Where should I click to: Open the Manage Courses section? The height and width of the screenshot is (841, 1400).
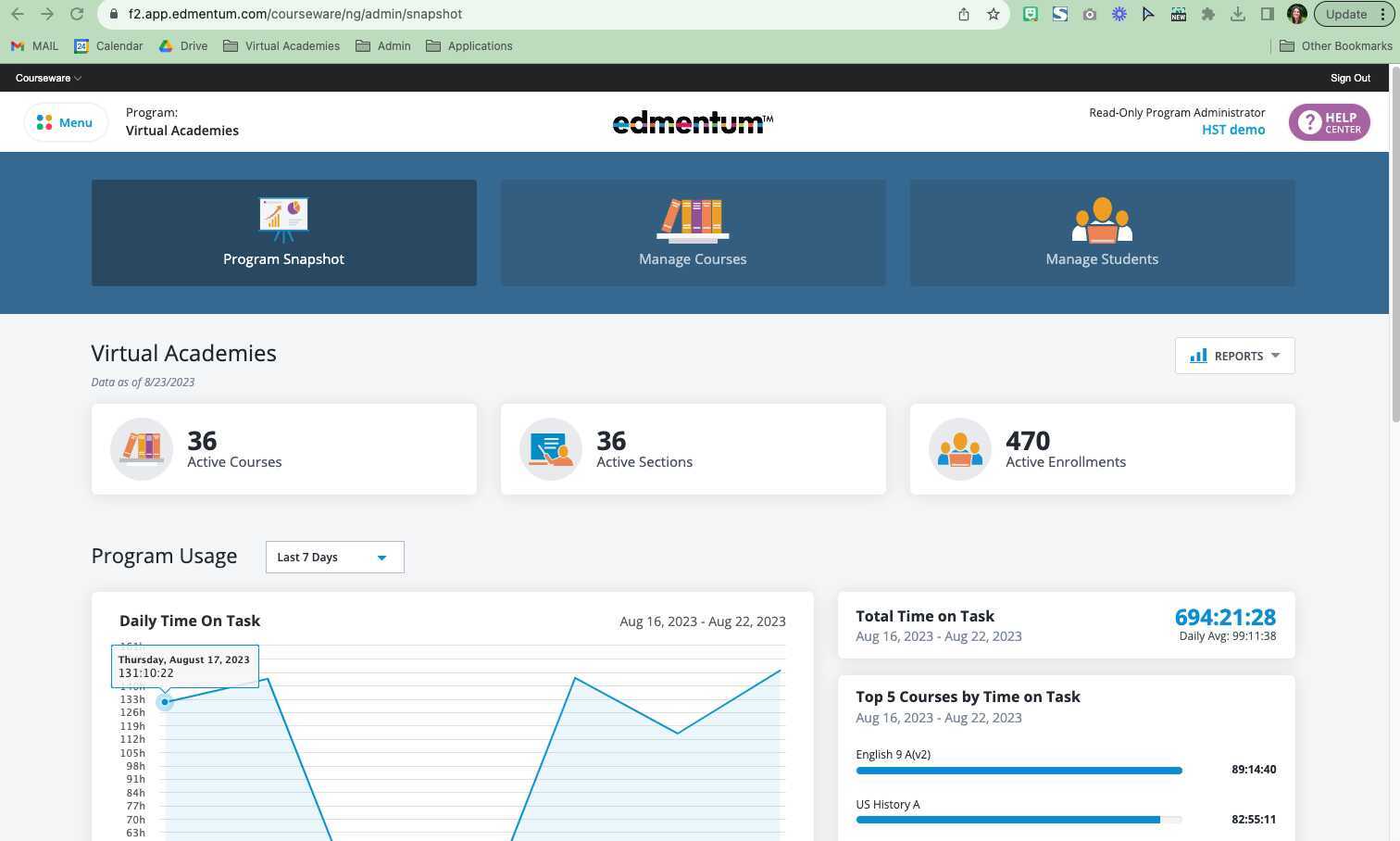pos(693,232)
